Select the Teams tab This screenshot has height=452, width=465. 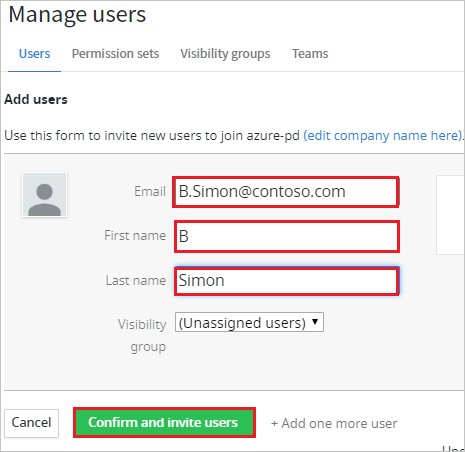[x=310, y=54]
